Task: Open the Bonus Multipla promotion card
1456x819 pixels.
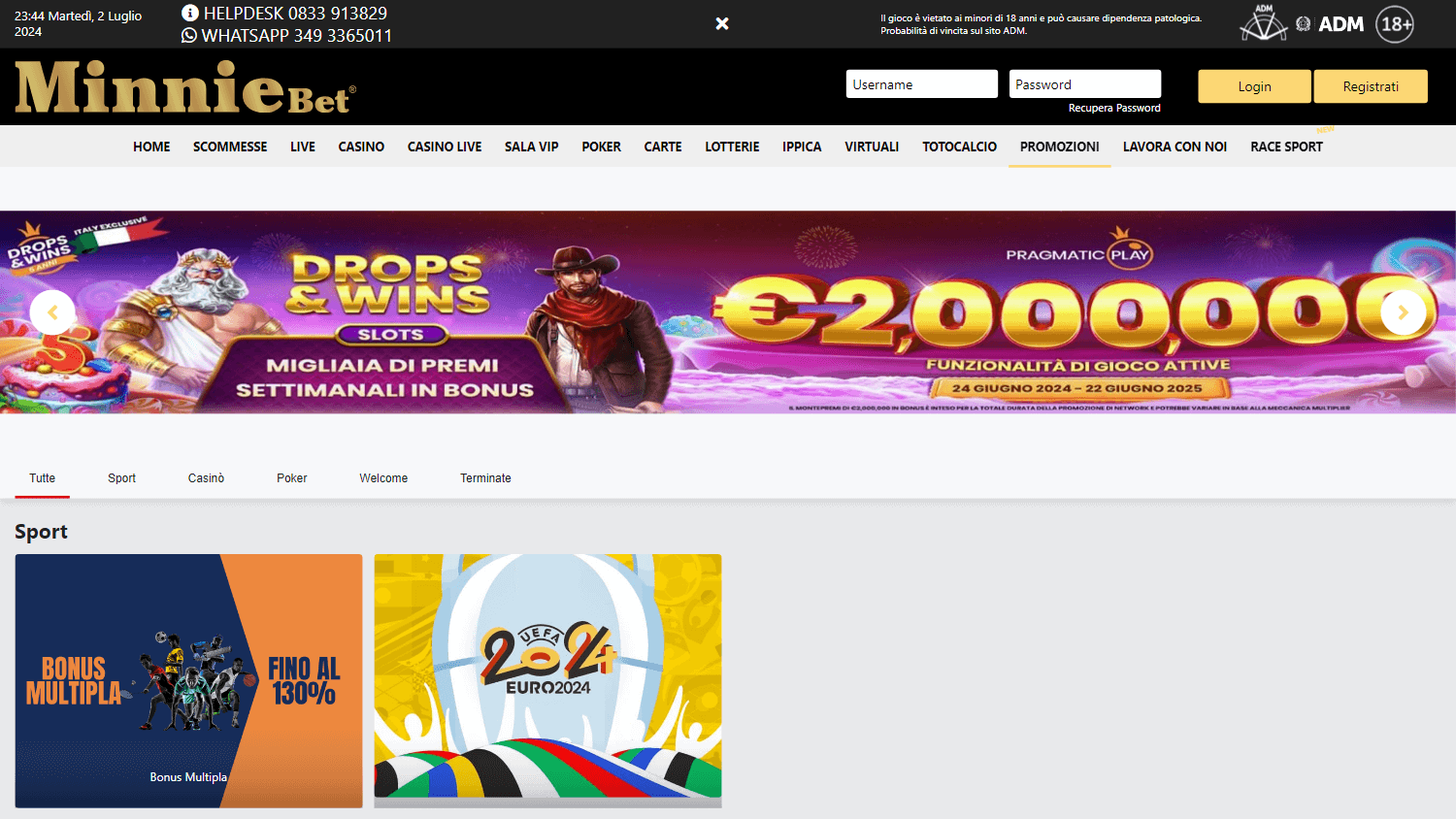Action: 188,680
